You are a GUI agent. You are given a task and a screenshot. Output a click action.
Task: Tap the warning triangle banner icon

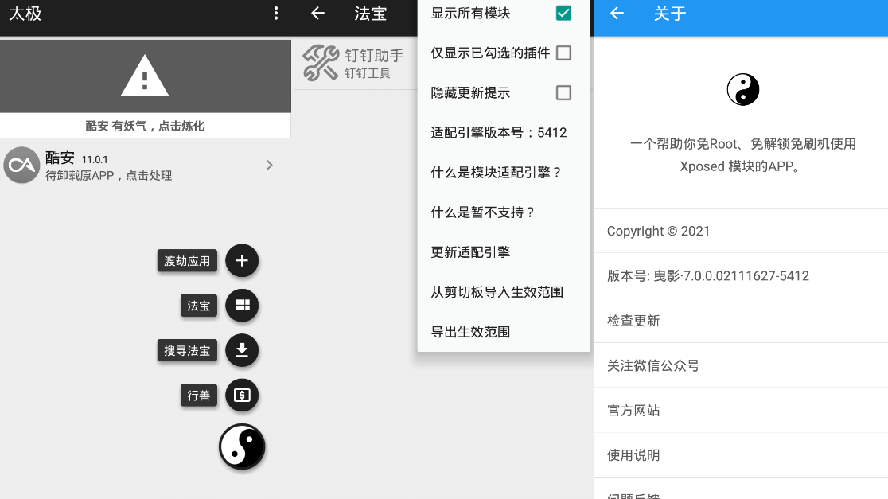(x=145, y=75)
